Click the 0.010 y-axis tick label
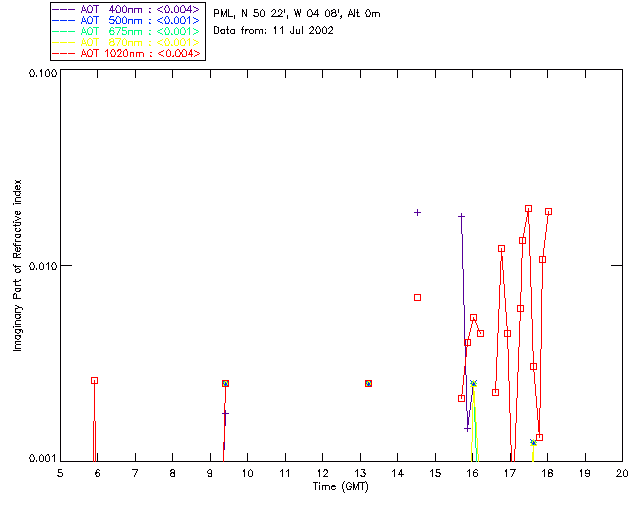The image size is (640, 512). [43, 266]
